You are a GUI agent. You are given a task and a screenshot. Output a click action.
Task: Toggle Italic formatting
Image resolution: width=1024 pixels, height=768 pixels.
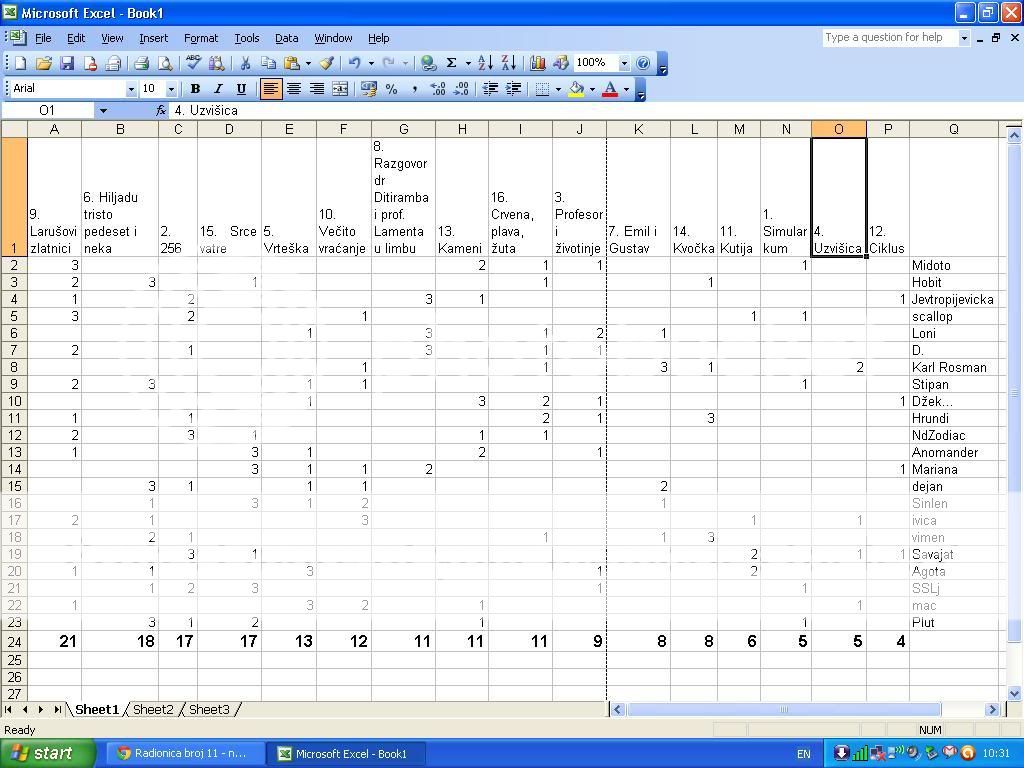tap(218, 89)
